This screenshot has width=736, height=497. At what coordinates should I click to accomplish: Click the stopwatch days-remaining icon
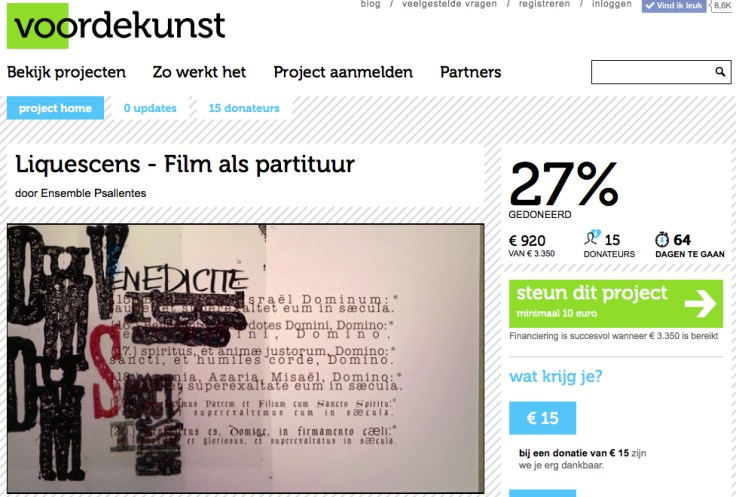coord(662,239)
